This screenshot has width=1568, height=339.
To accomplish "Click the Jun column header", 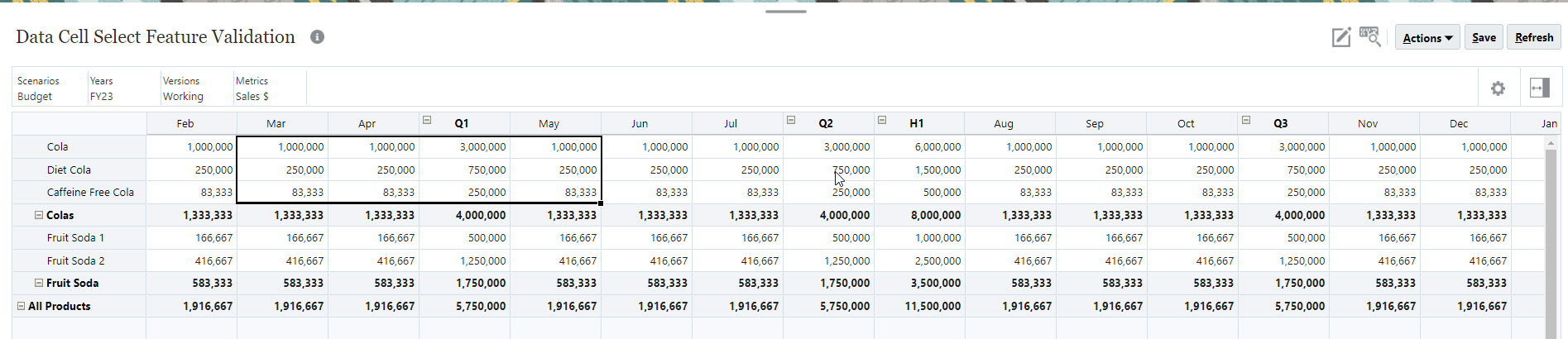I will coord(646,123).
